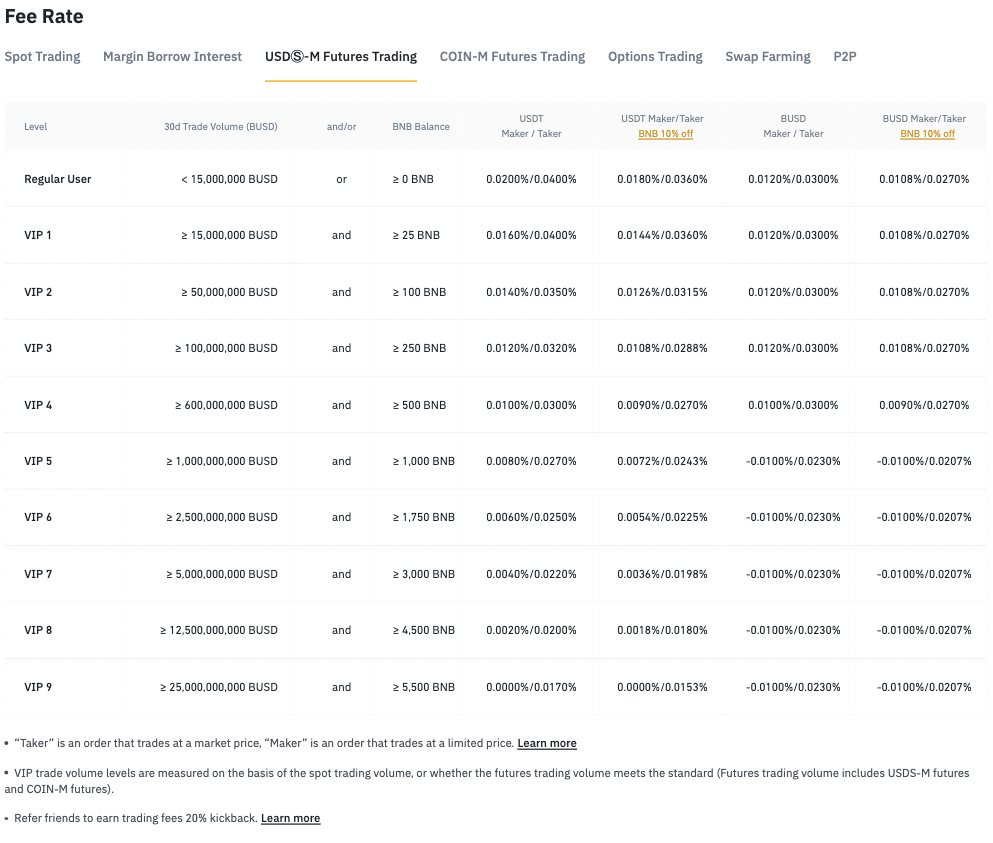Select the VIP 1 level label
Viewport: 993px width, 843px height.
38,235
